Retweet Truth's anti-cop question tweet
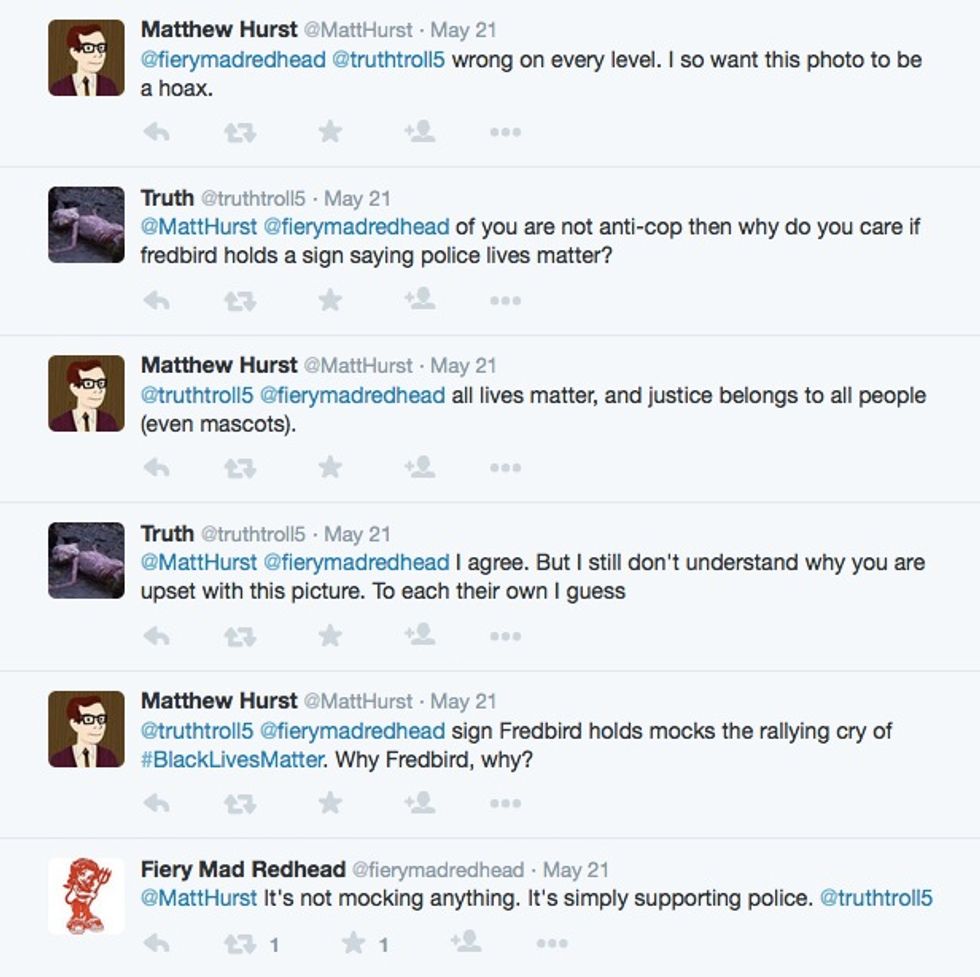 point(240,299)
